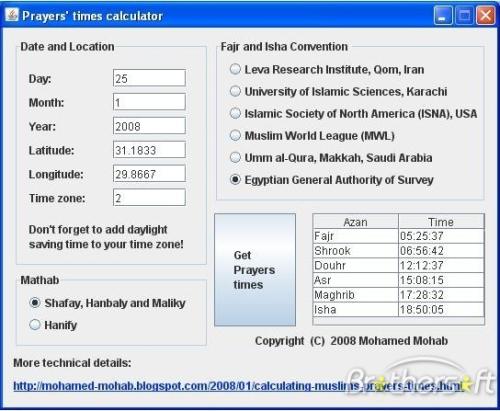Screen dimensions: 500x411
Task: Maximize the Prayers' times calculator window
Action: tap(465, 15)
